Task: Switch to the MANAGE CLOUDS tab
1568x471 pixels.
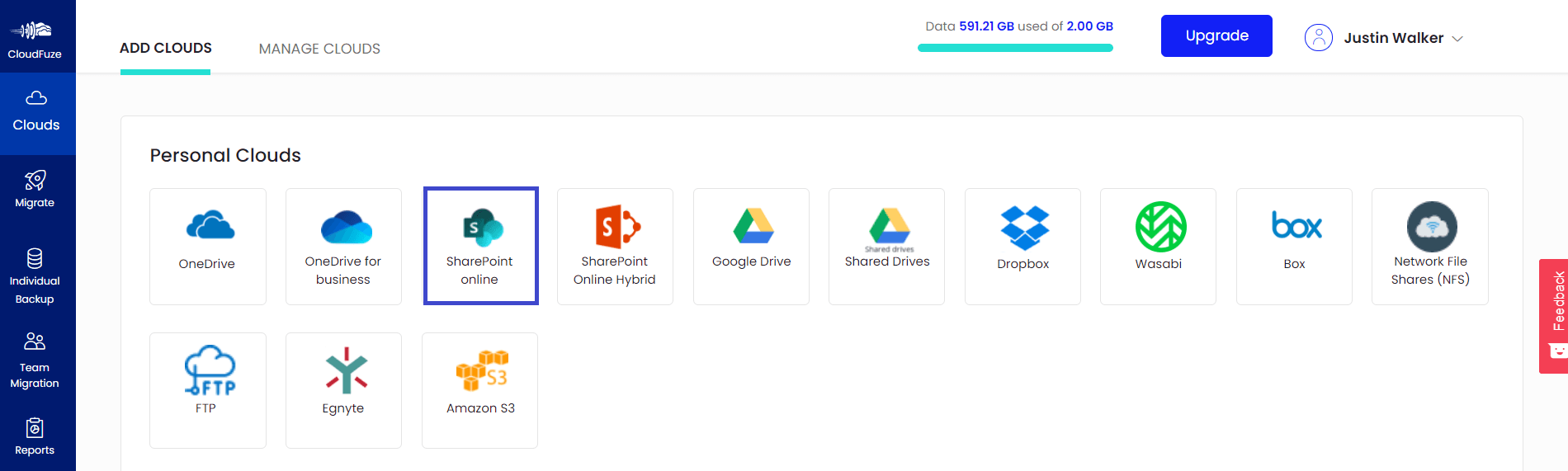Action: coord(319,49)
